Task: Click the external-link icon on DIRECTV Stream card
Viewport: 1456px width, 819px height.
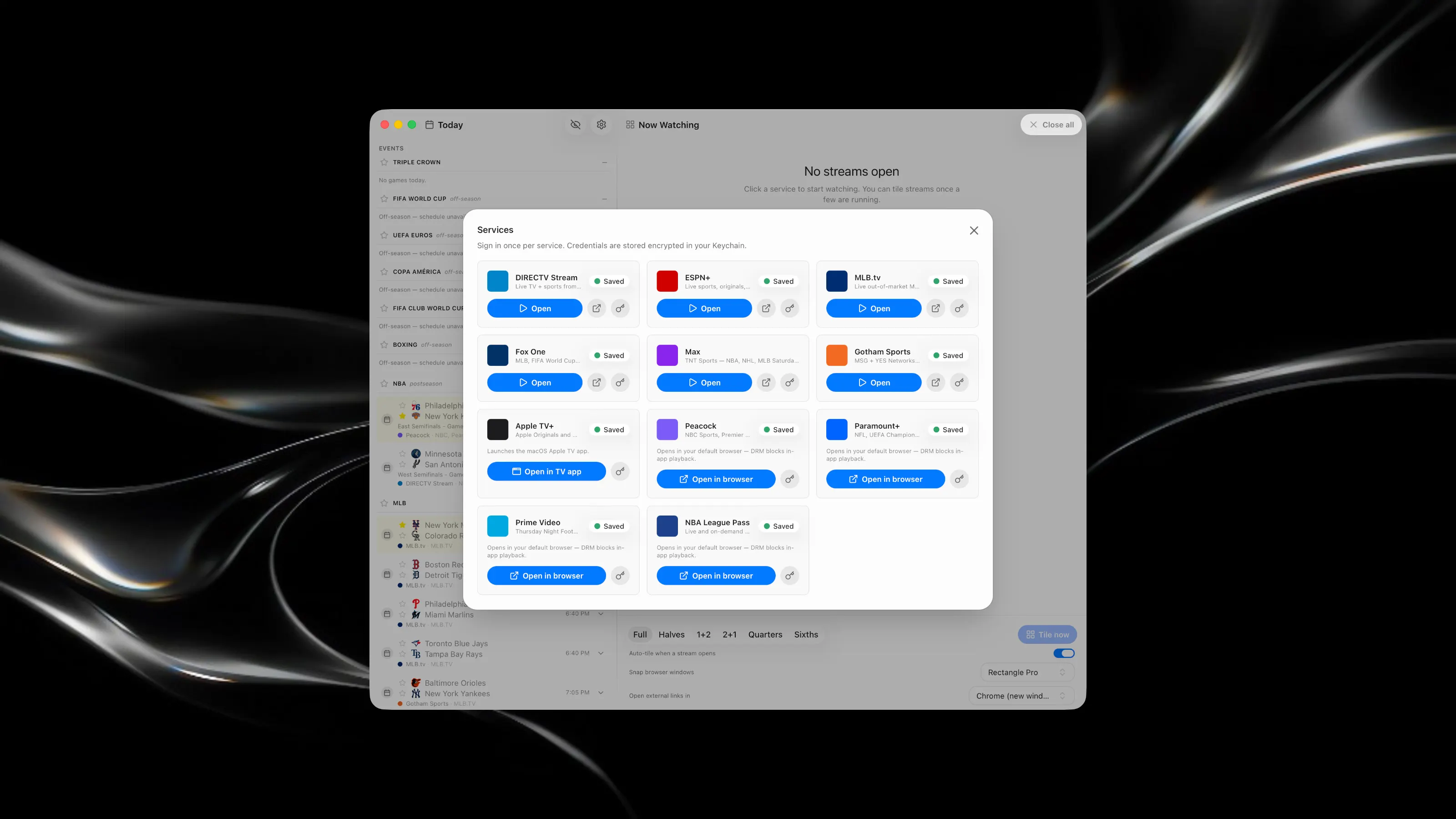Action: pos(597,308)
